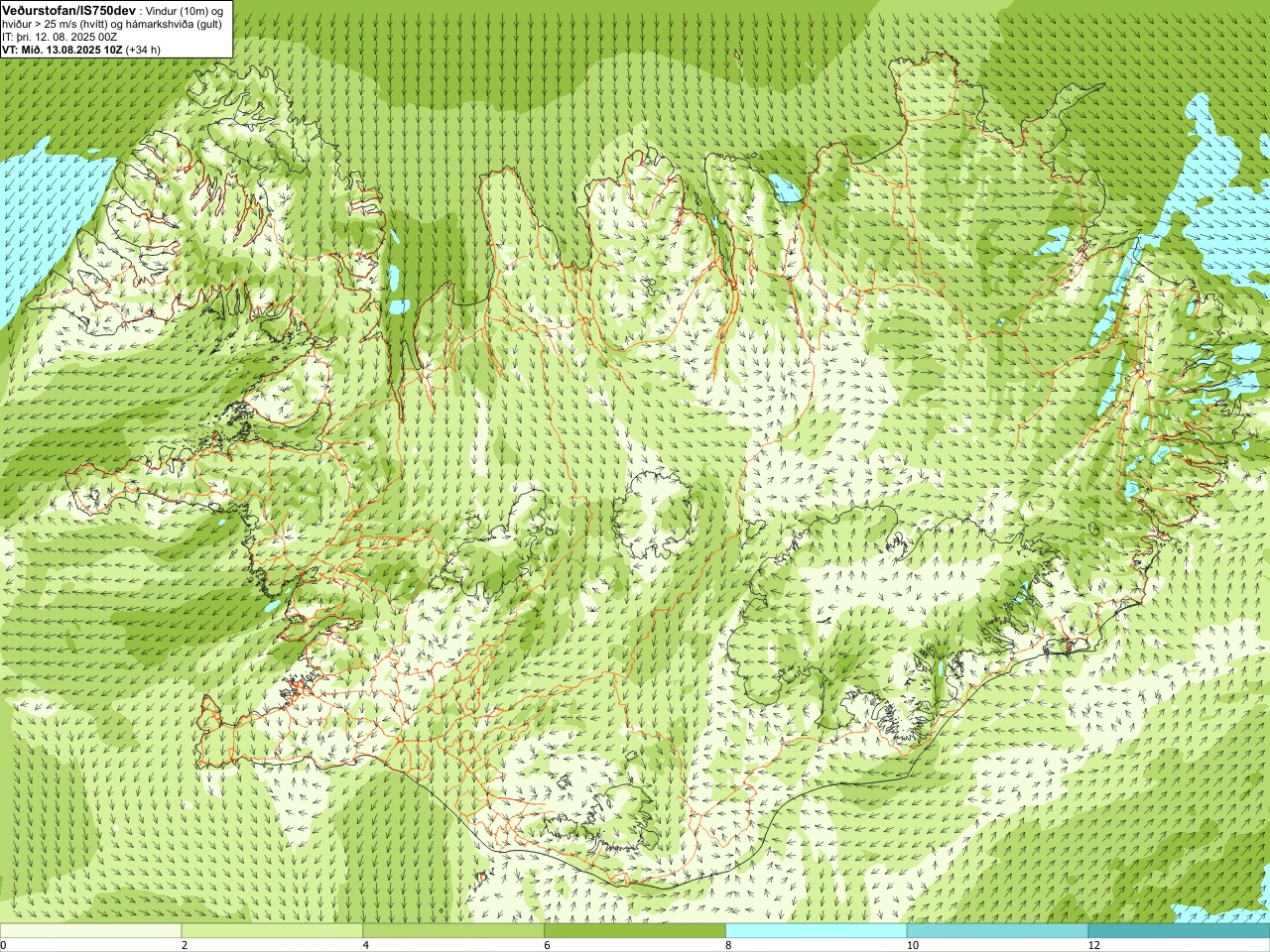Click the 6–8 m/s dark green legend swatch
1270x952 pixels.
635,931
